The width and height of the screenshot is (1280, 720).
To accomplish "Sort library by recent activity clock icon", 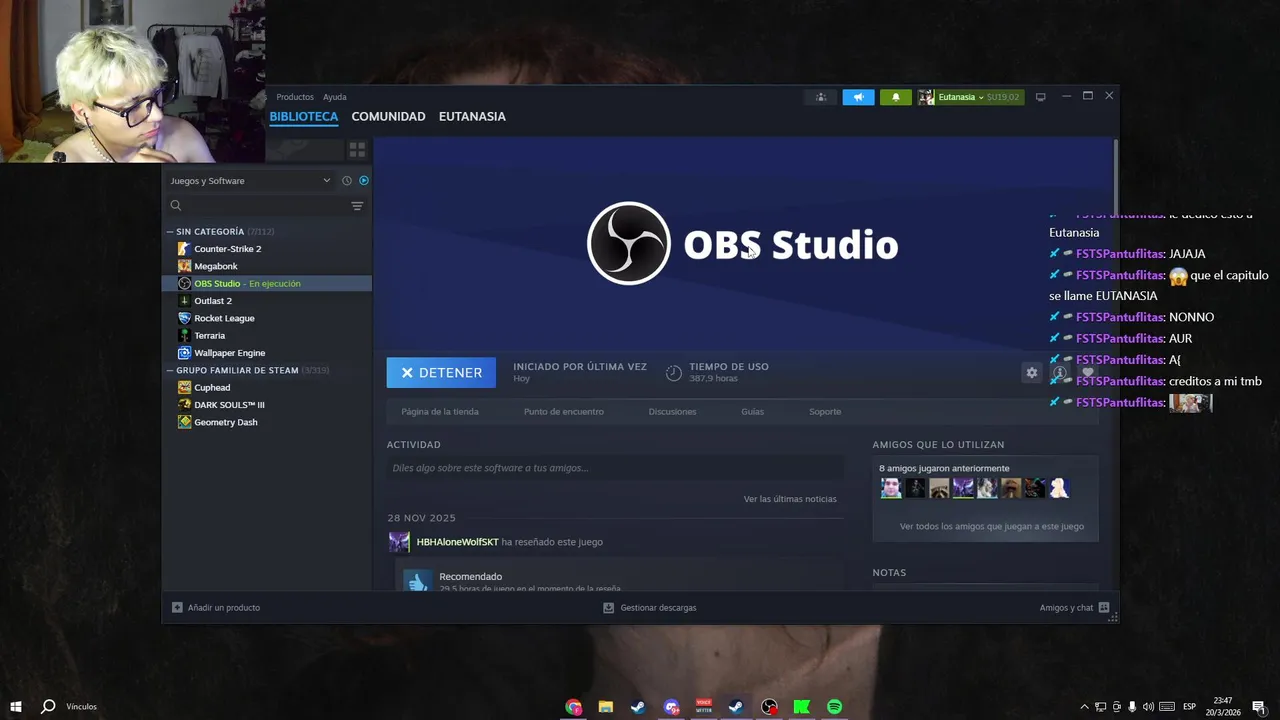I will 347,181.
